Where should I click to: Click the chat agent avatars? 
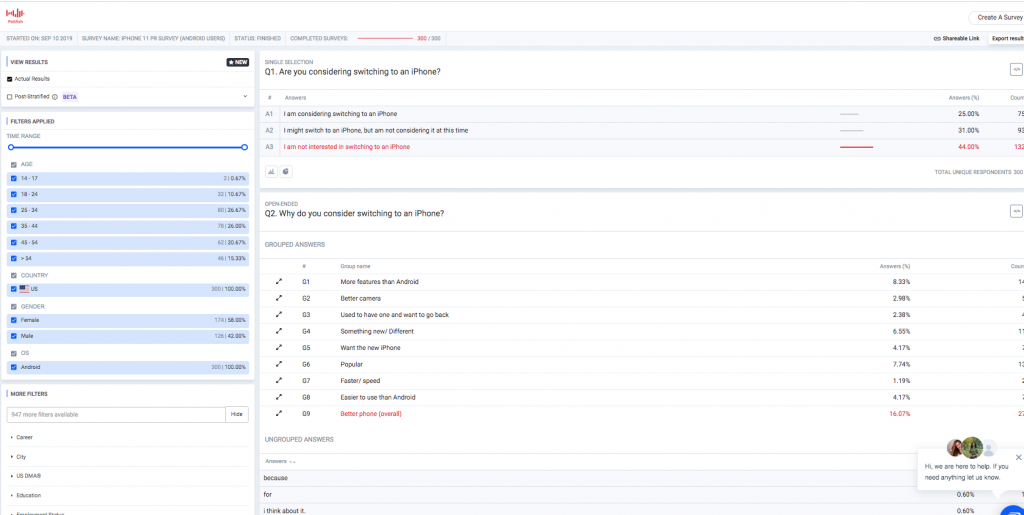click(972, 448)
